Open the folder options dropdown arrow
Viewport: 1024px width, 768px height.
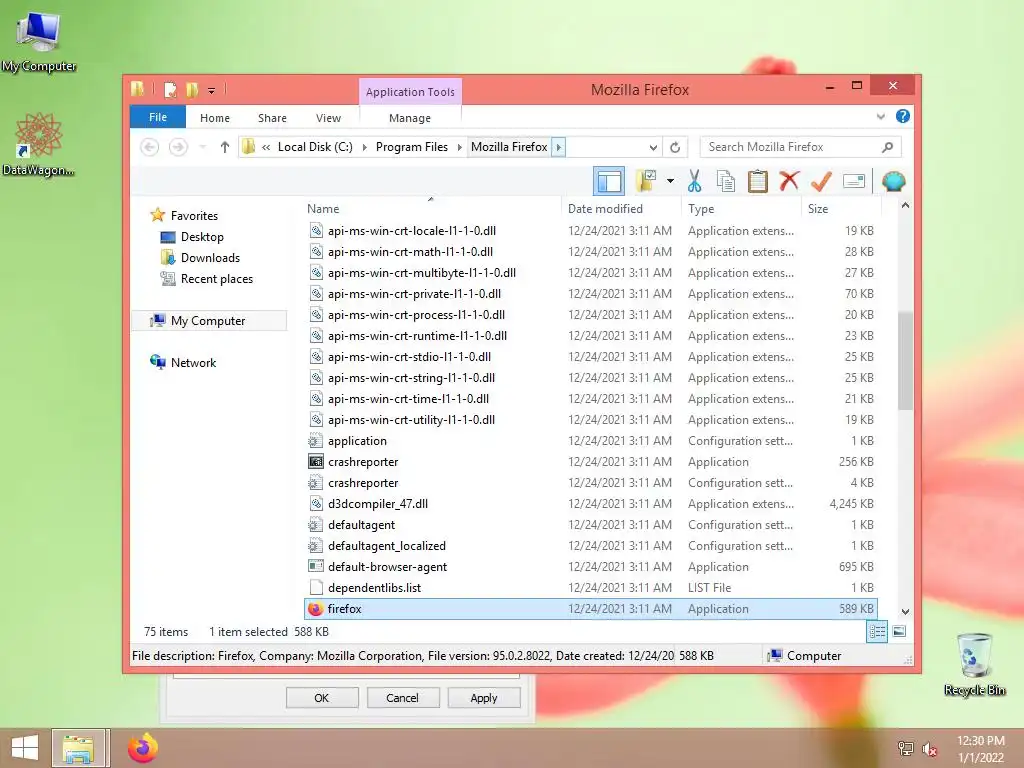[670, 181]
